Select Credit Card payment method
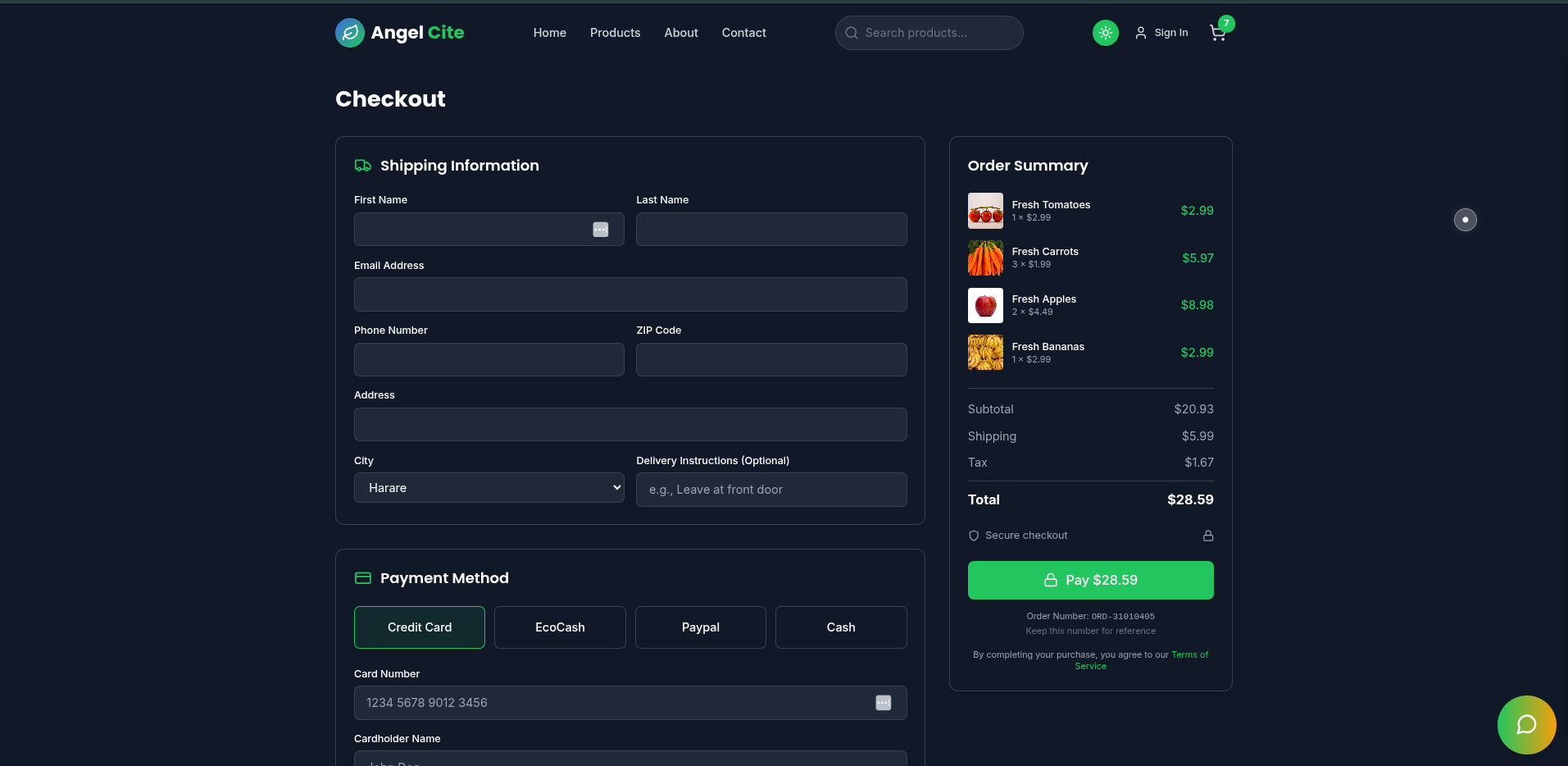This screenshot has height=766, width=1568. [420, 627]
